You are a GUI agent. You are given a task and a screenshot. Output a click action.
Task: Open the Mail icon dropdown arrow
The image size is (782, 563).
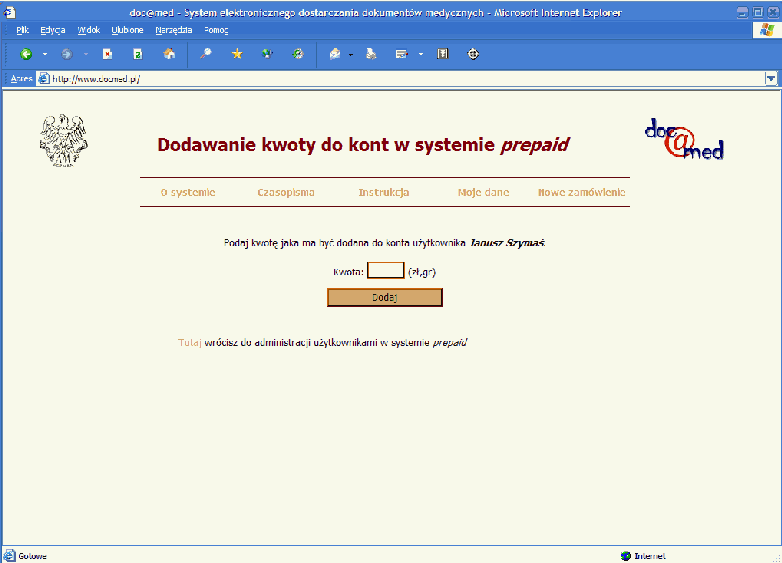[x=351, y=54]
